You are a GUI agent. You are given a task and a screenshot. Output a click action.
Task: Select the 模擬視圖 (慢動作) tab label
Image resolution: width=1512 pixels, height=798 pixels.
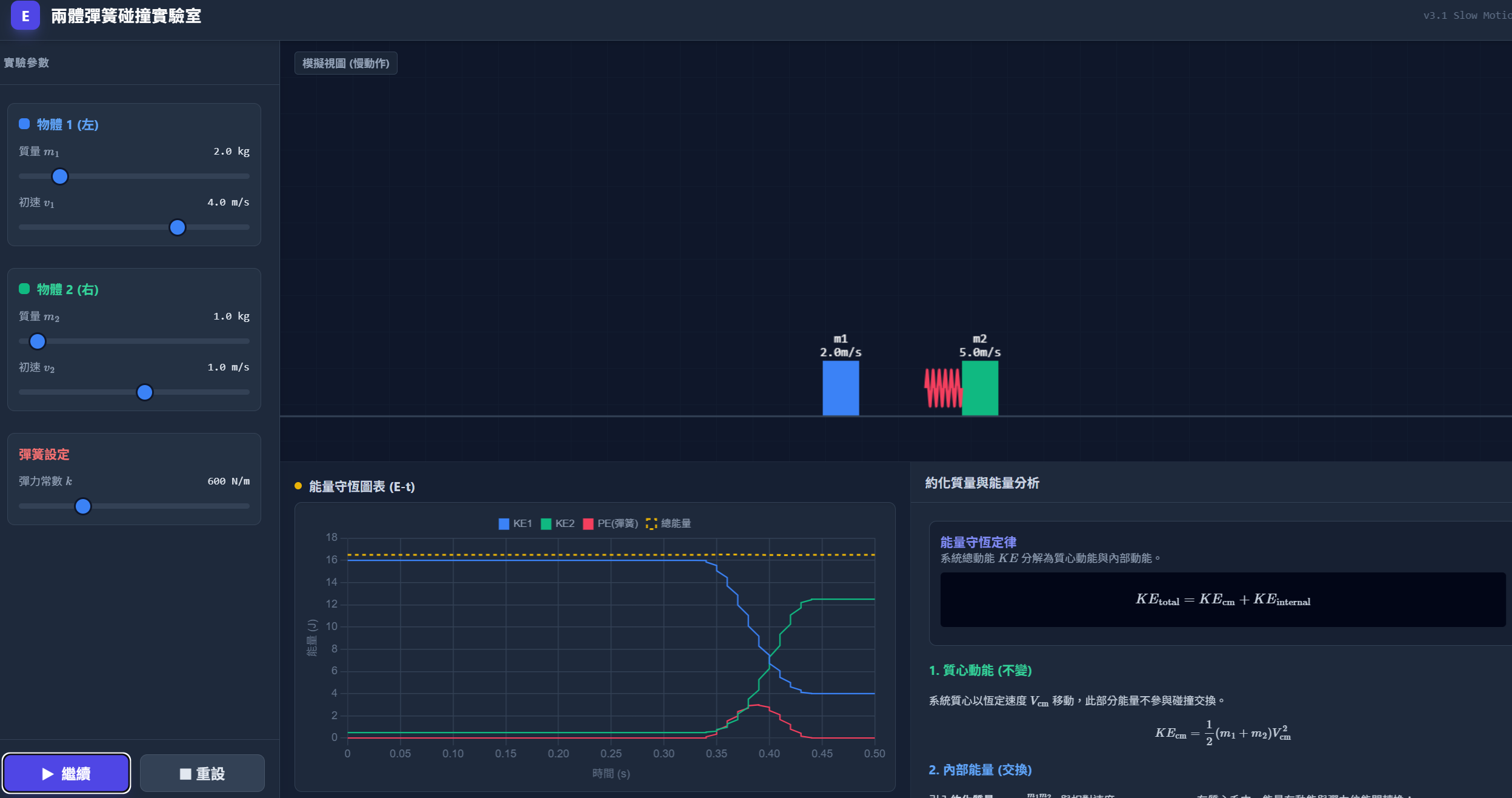click(345, 62)
